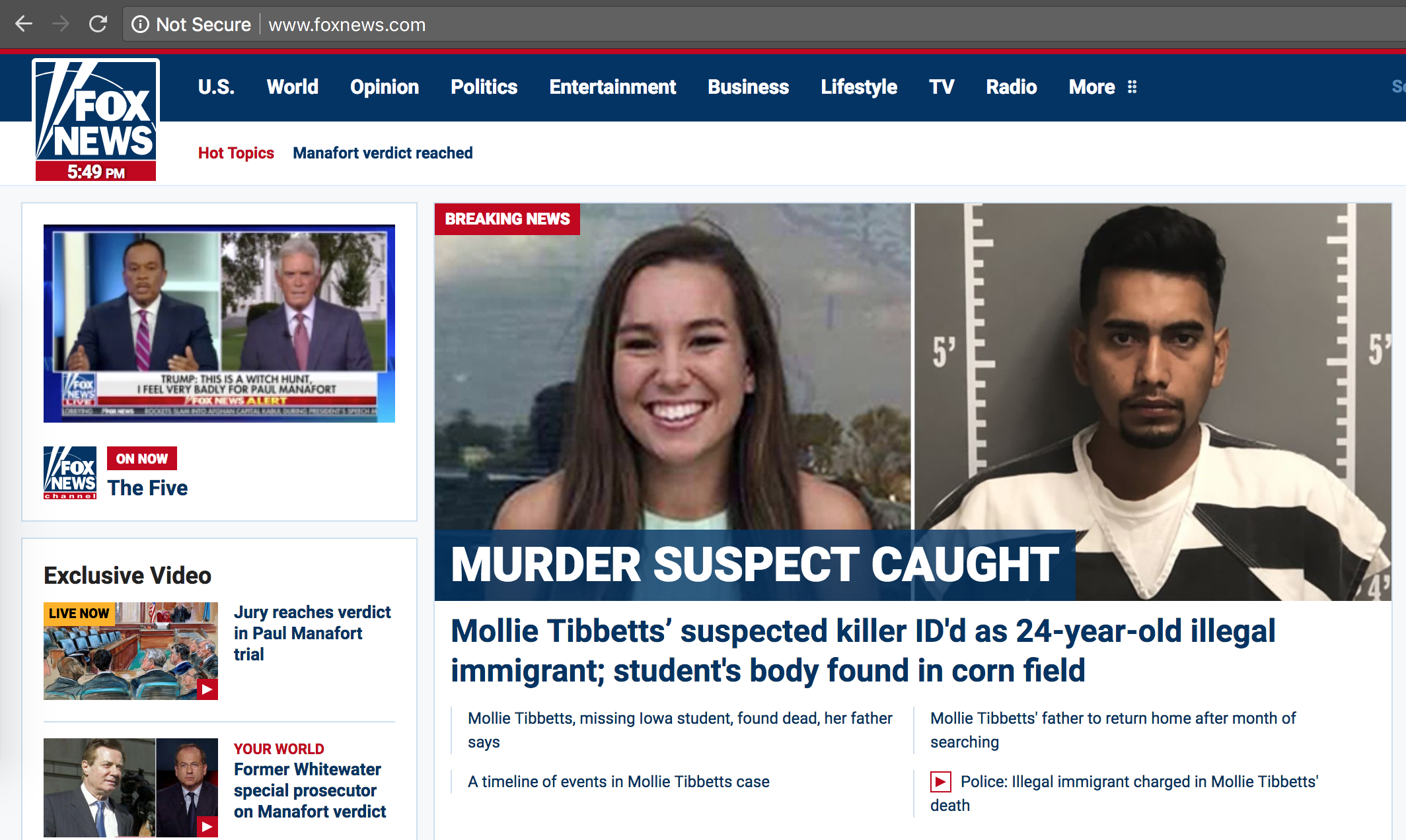
Task: Go to Lifestyle section
Action: pos(859,87)
